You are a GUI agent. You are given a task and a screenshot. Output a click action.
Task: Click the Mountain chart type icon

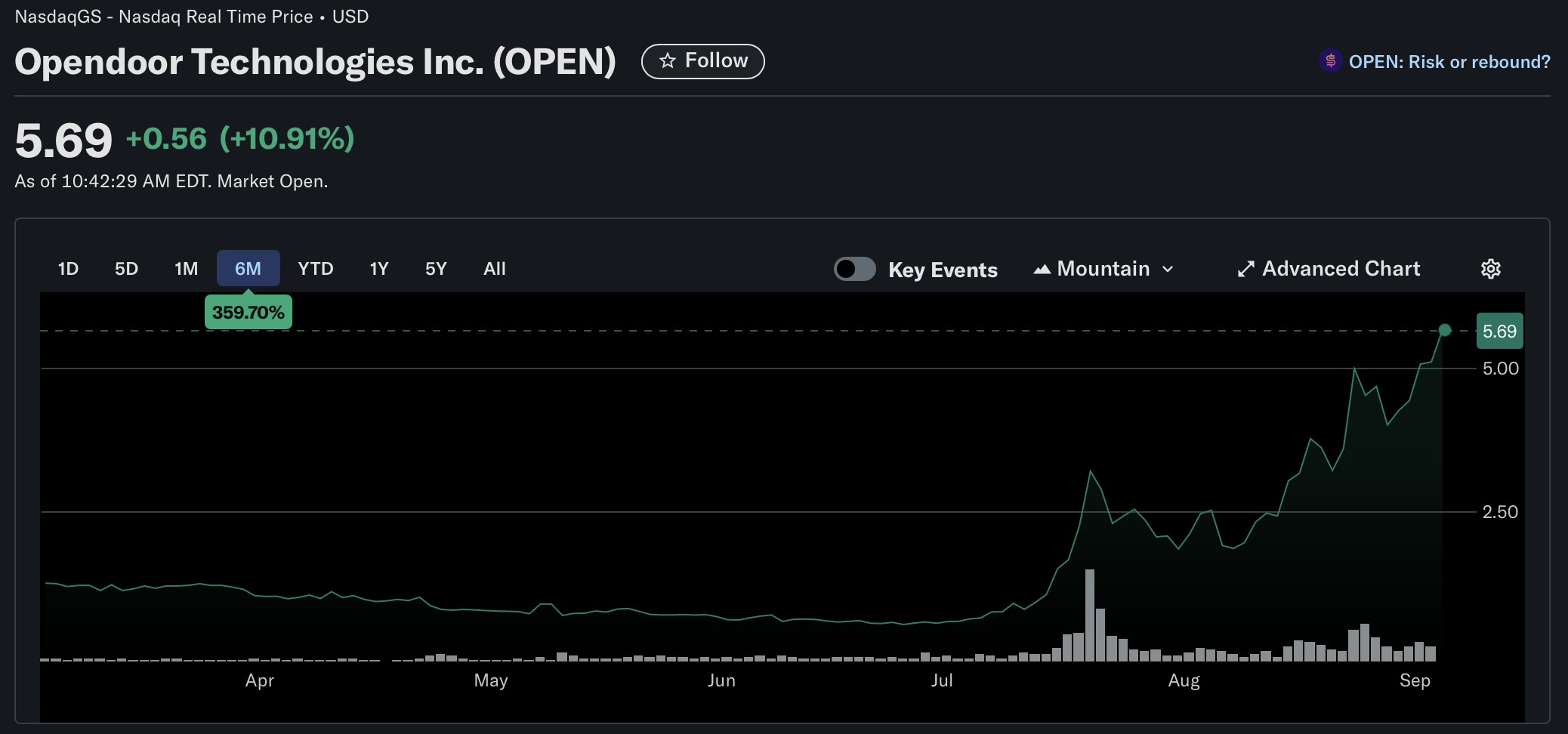pyautogui.click(x=1042, y=269)
